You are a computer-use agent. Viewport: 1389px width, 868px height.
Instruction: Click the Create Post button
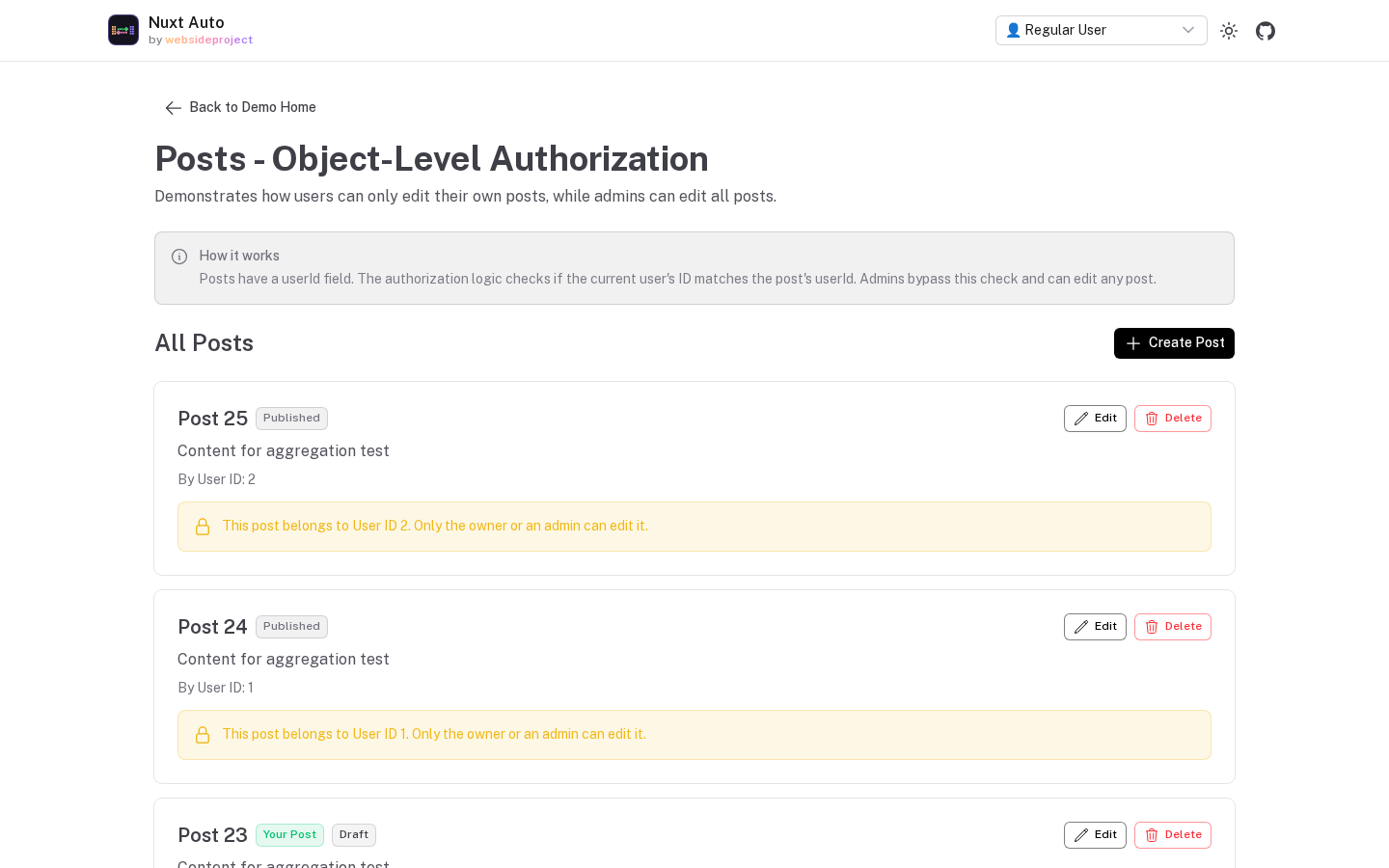tap(1174, 343)
